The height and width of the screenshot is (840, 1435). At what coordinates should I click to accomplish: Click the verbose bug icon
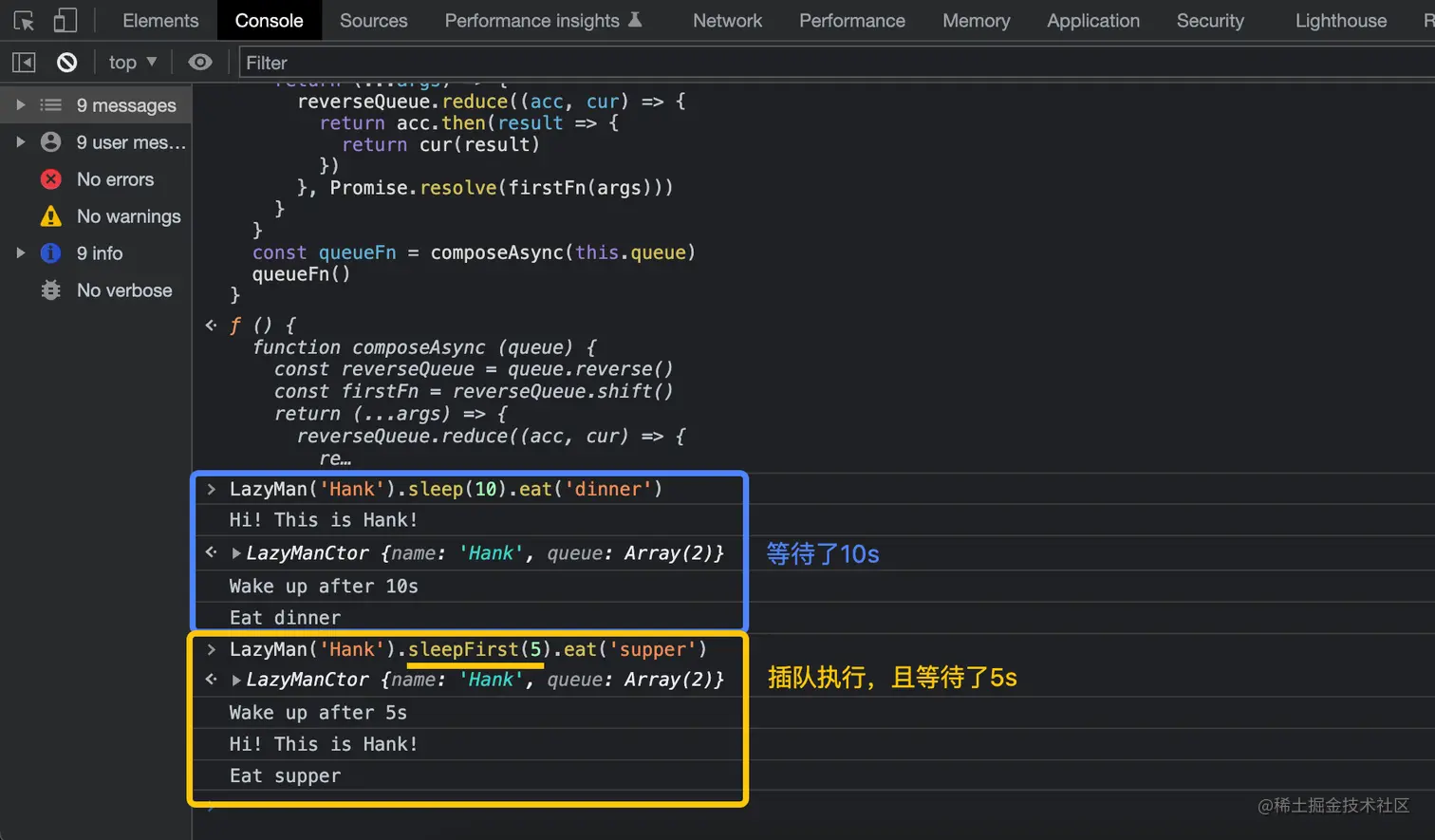click(51, 290)
